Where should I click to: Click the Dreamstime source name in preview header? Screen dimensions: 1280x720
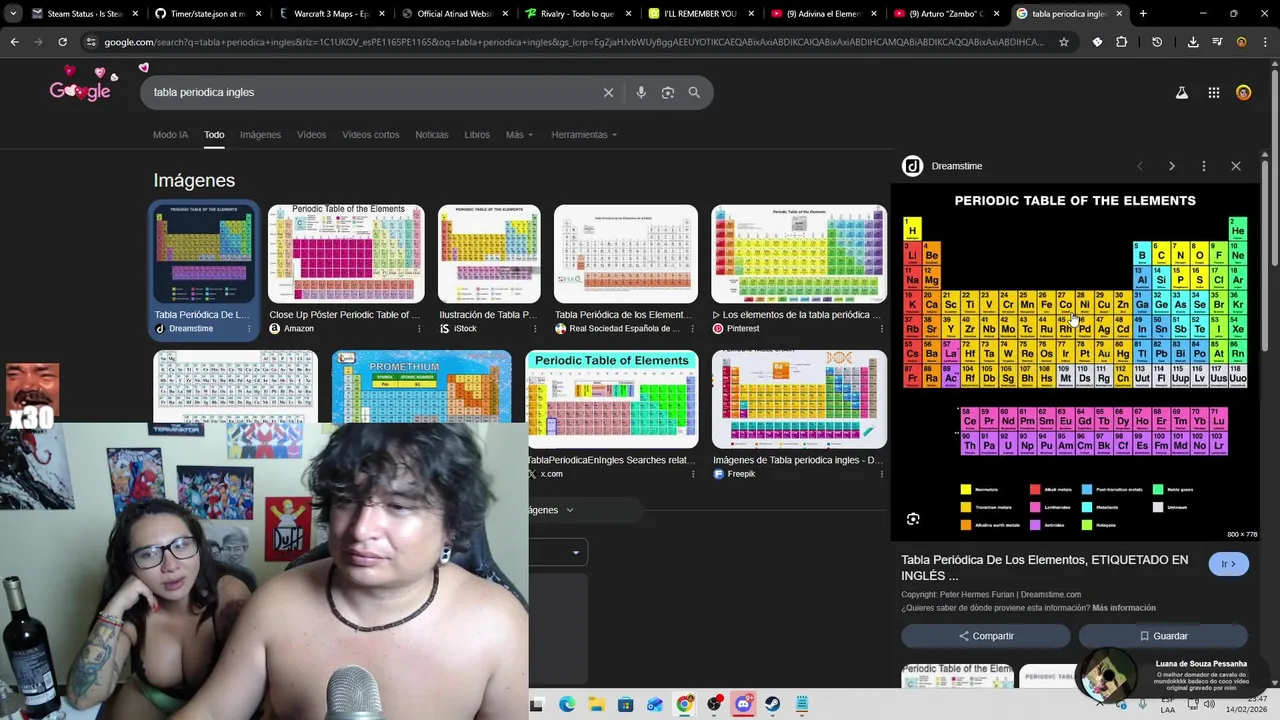click(956, 166)
